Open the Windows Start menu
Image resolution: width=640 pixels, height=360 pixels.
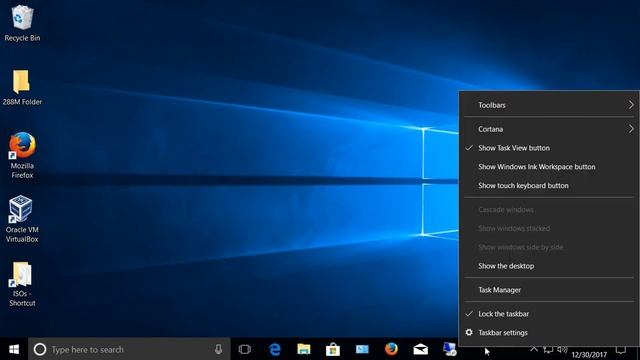coord(14,349)
